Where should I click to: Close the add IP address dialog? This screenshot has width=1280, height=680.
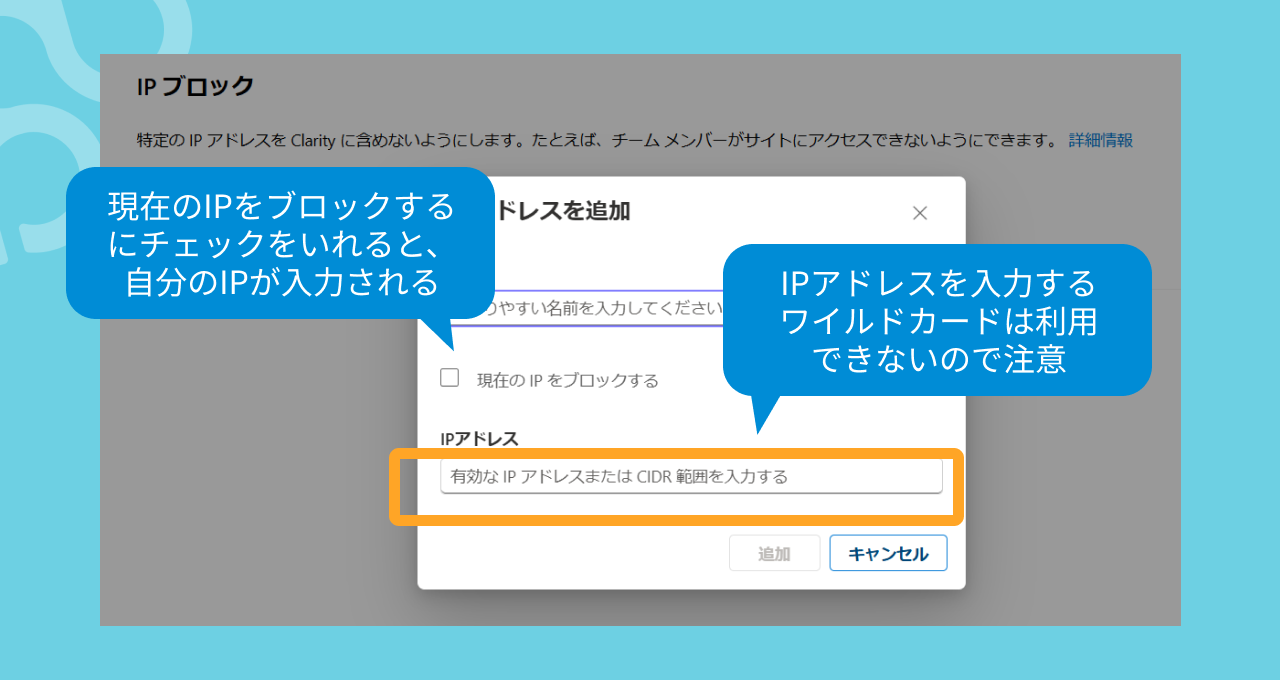point(920,213)
